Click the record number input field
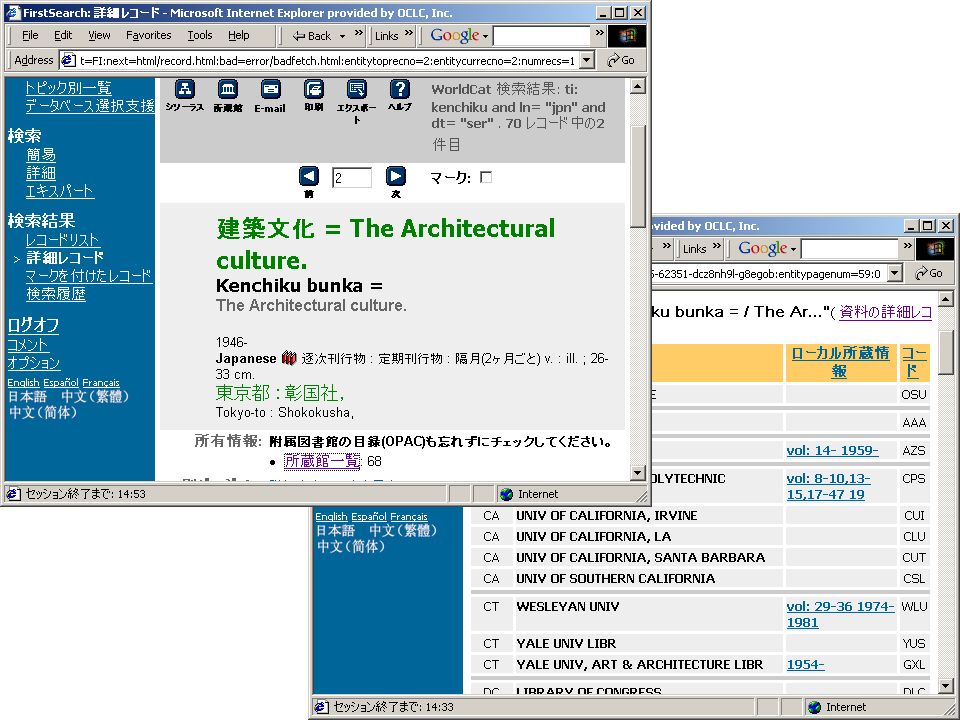Viewport: 960px width, 720px height. (x=351, y=178)
